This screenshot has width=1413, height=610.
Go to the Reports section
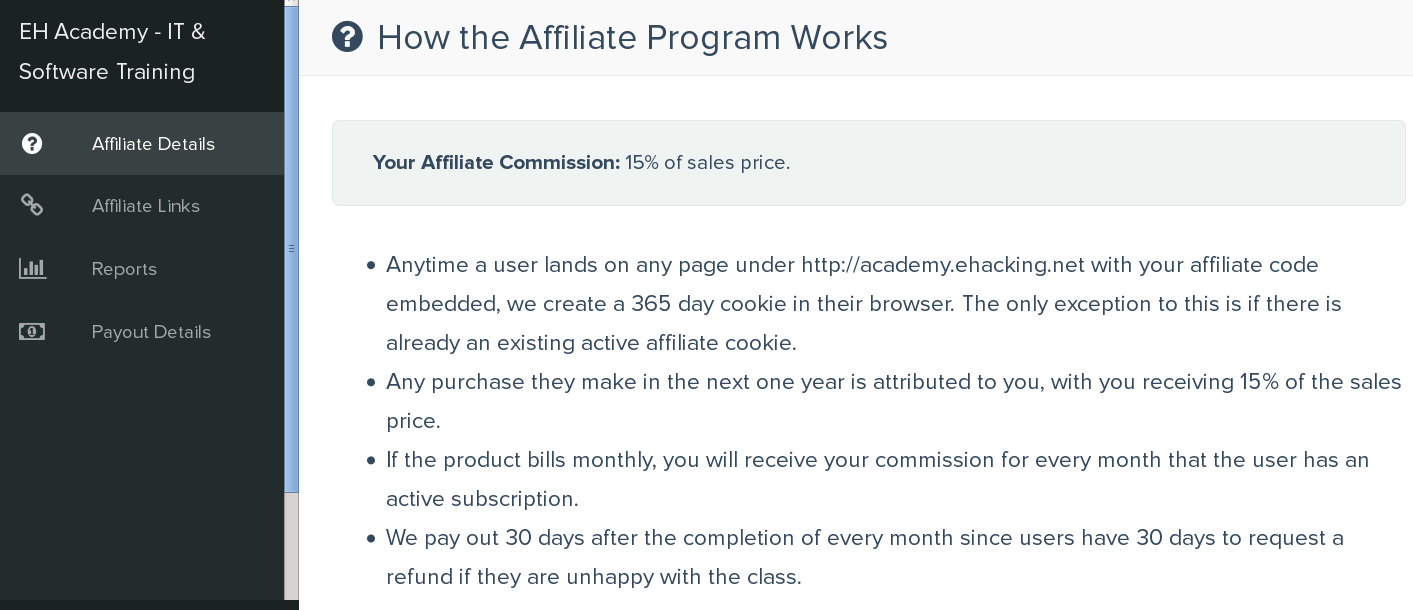click(142, 269)
